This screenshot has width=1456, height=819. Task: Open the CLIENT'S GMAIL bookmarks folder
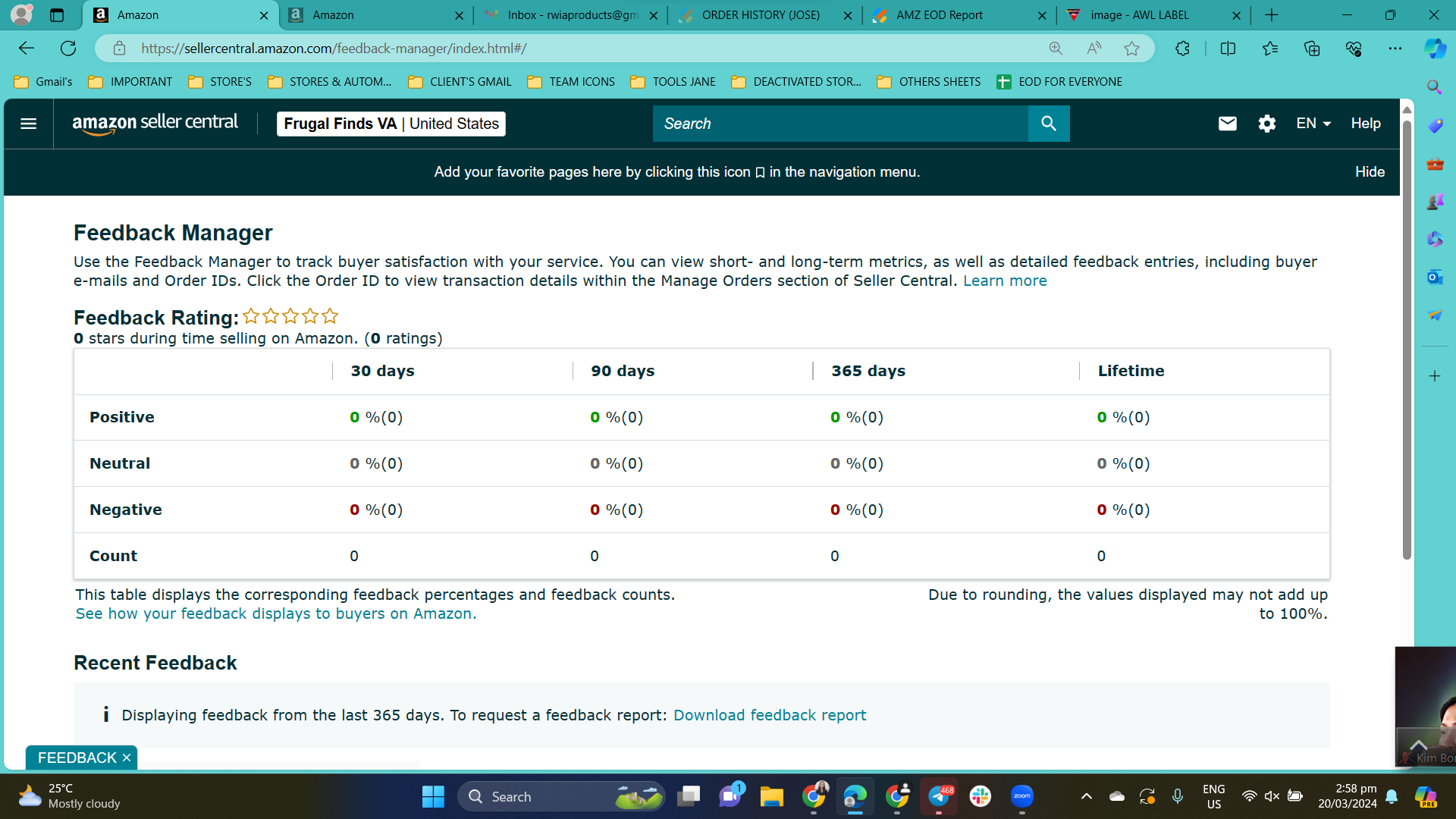click(x=460, y=82)
